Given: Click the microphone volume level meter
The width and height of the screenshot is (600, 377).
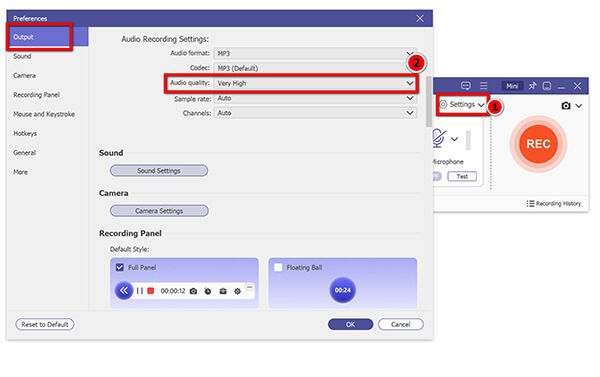Looking at the screenshot, I should (468, 140).
